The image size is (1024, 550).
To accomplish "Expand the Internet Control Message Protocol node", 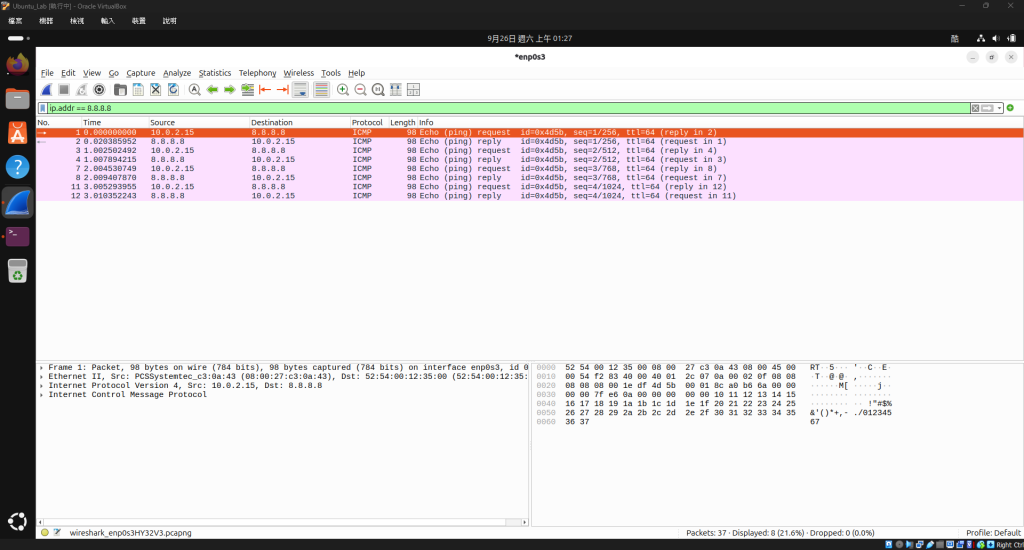I will tap(42, 395).
